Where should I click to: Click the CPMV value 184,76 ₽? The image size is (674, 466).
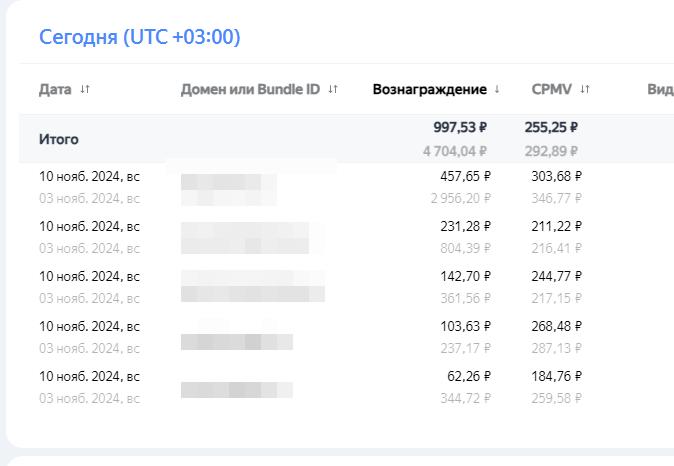pyautogui.click(x=556, y=376)
